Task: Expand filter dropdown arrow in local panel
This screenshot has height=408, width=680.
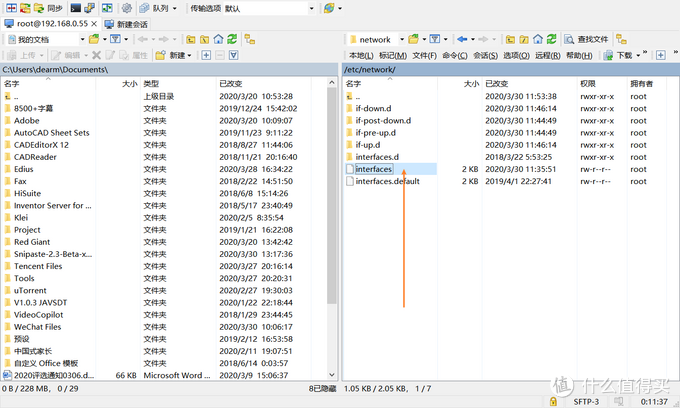Action: click(126, 39)
